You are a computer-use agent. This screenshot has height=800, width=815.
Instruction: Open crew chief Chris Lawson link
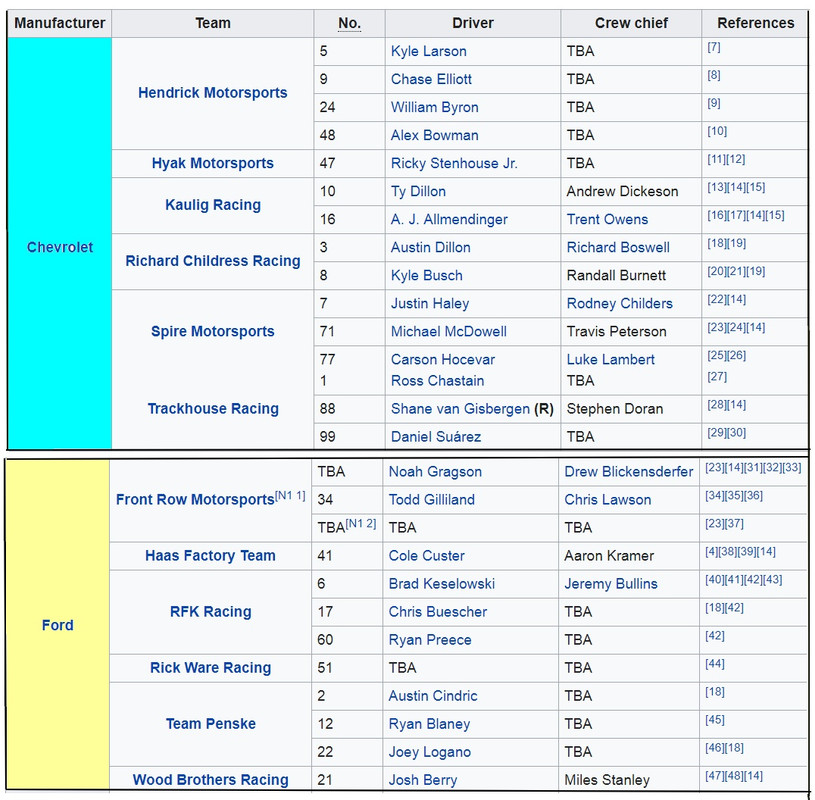point(608,500)
